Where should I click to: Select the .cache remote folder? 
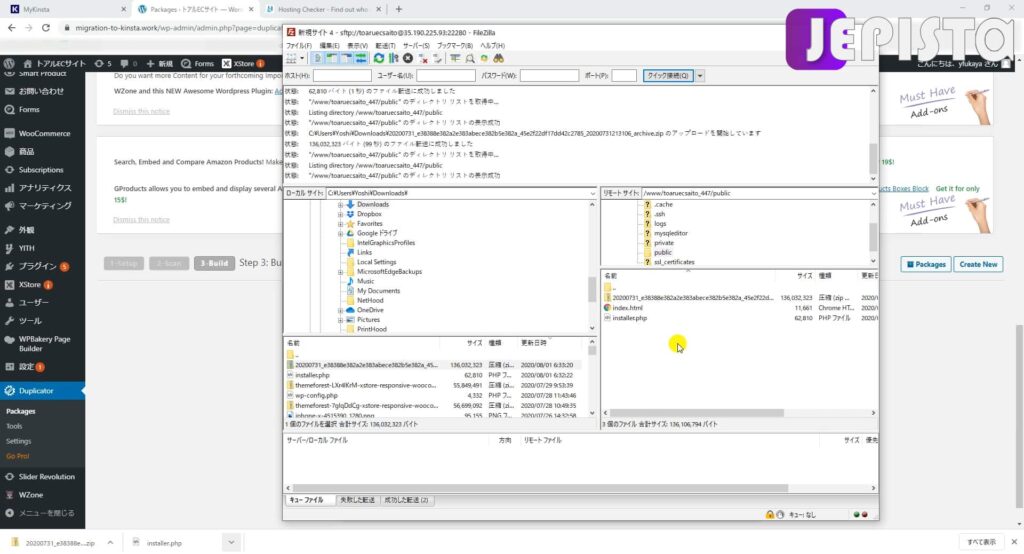click(663, 204)
